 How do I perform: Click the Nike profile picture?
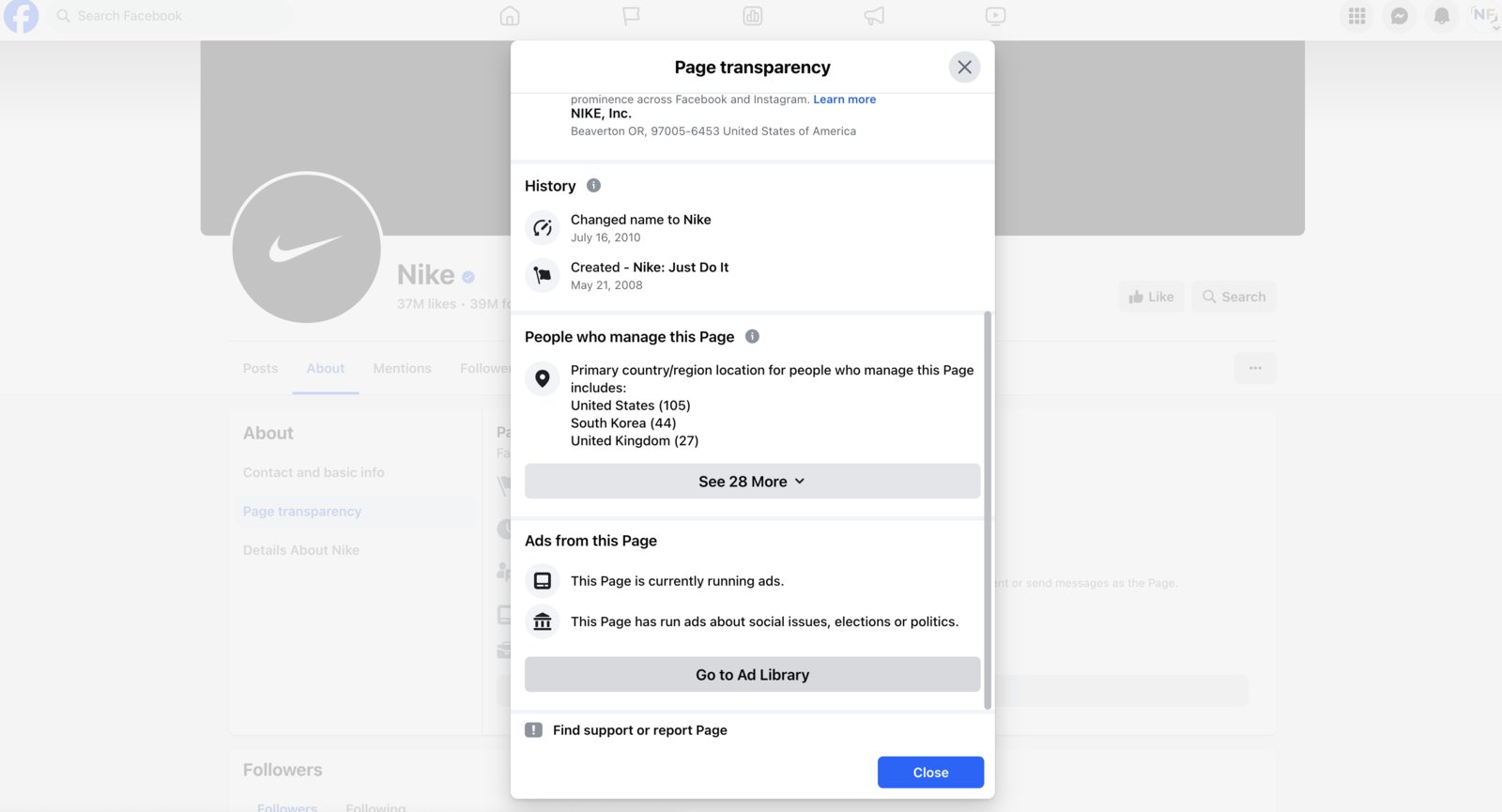[306, 248]
